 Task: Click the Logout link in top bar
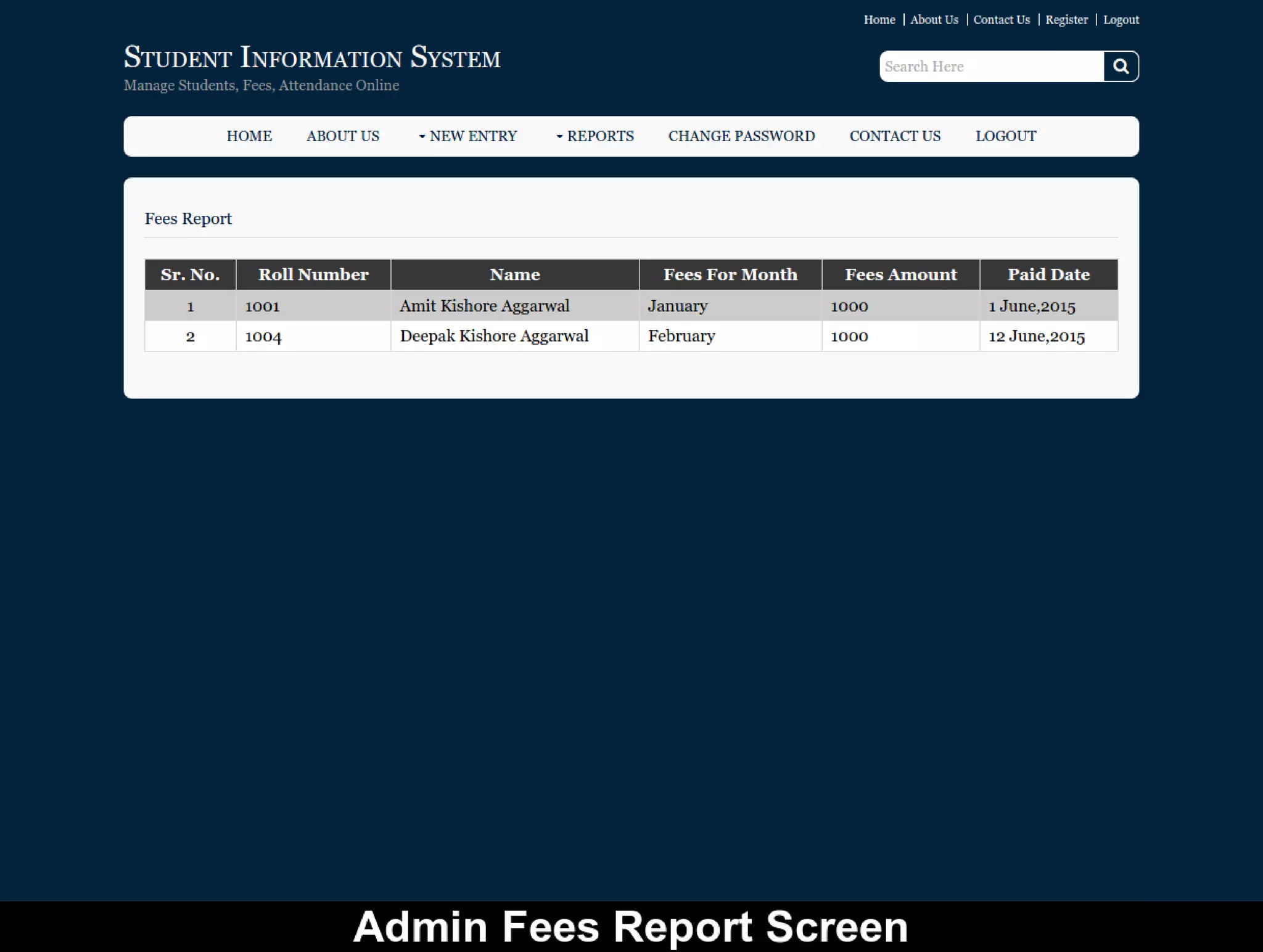[1121, 20]
